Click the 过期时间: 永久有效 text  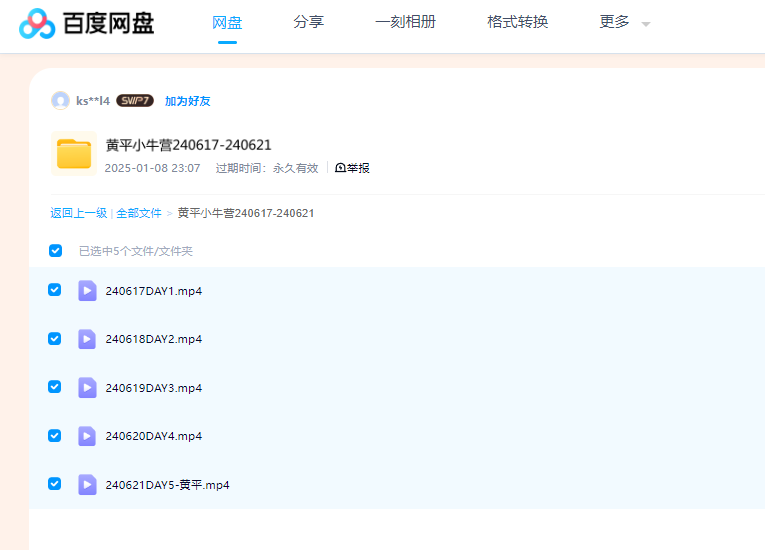click(267, 168)
